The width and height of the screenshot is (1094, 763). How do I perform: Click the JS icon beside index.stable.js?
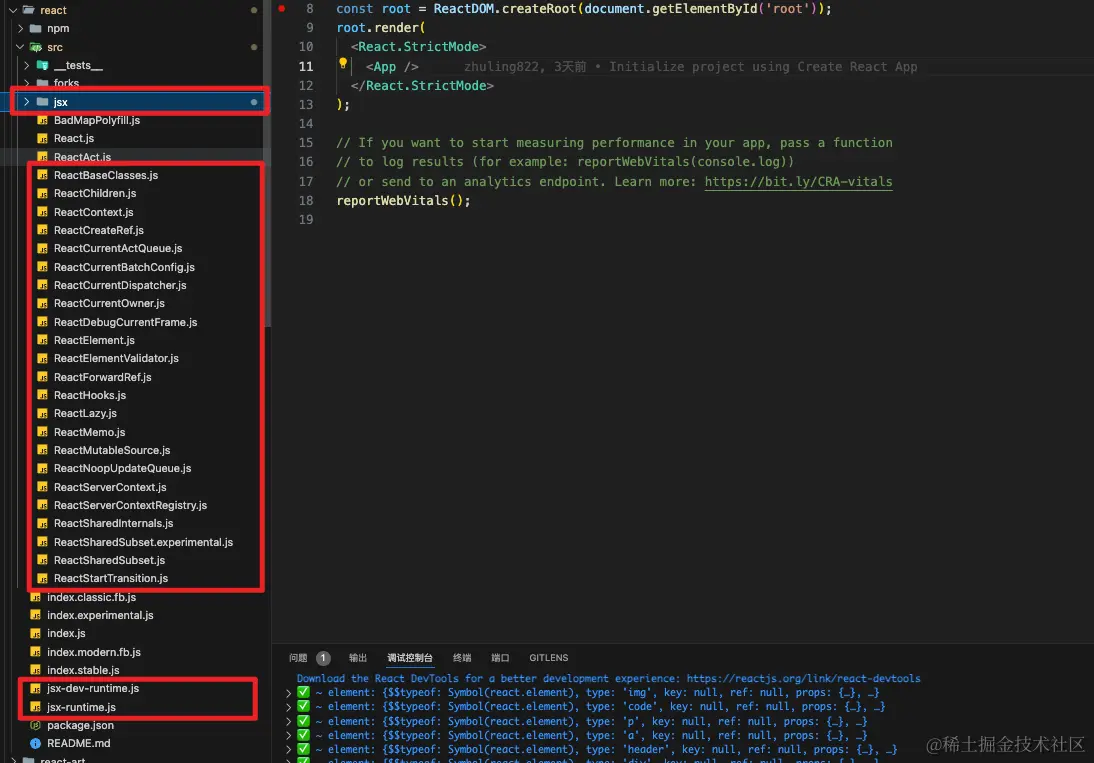[x=36, y=670]
